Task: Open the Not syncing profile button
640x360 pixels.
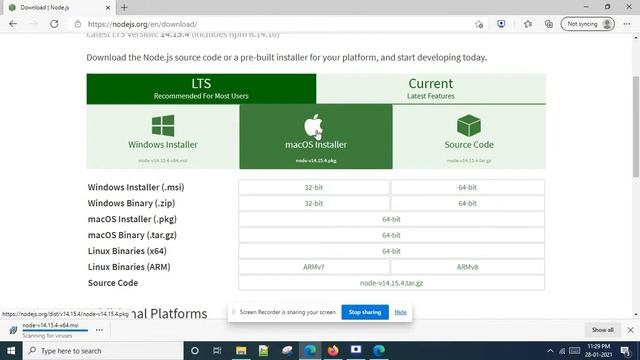Action: click(587, 24)
